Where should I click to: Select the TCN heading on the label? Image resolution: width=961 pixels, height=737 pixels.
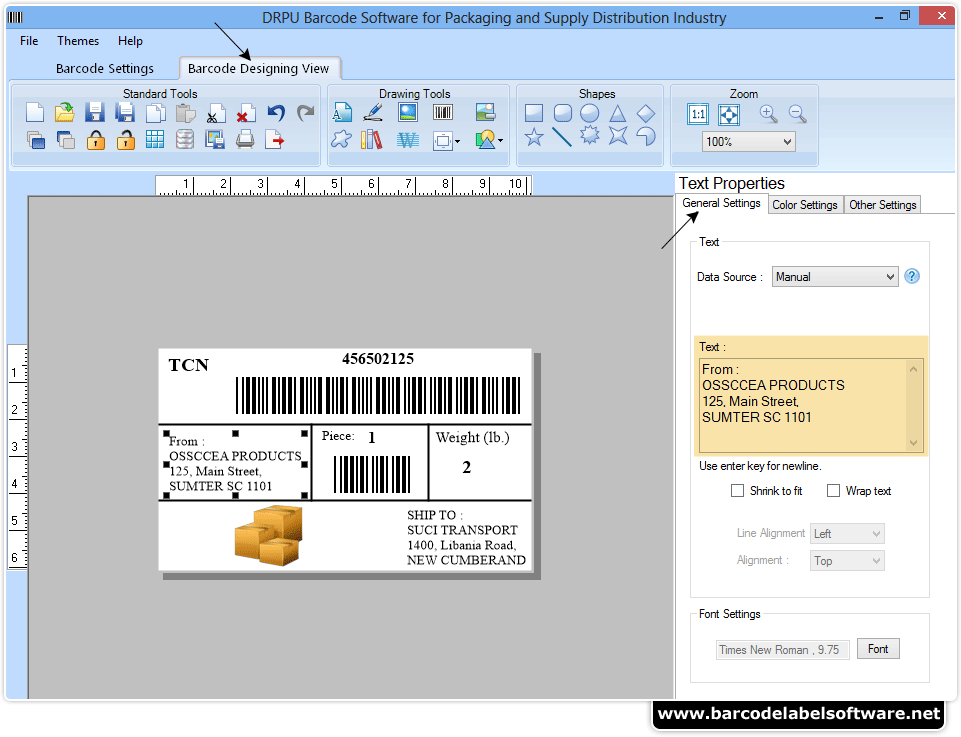189,366
